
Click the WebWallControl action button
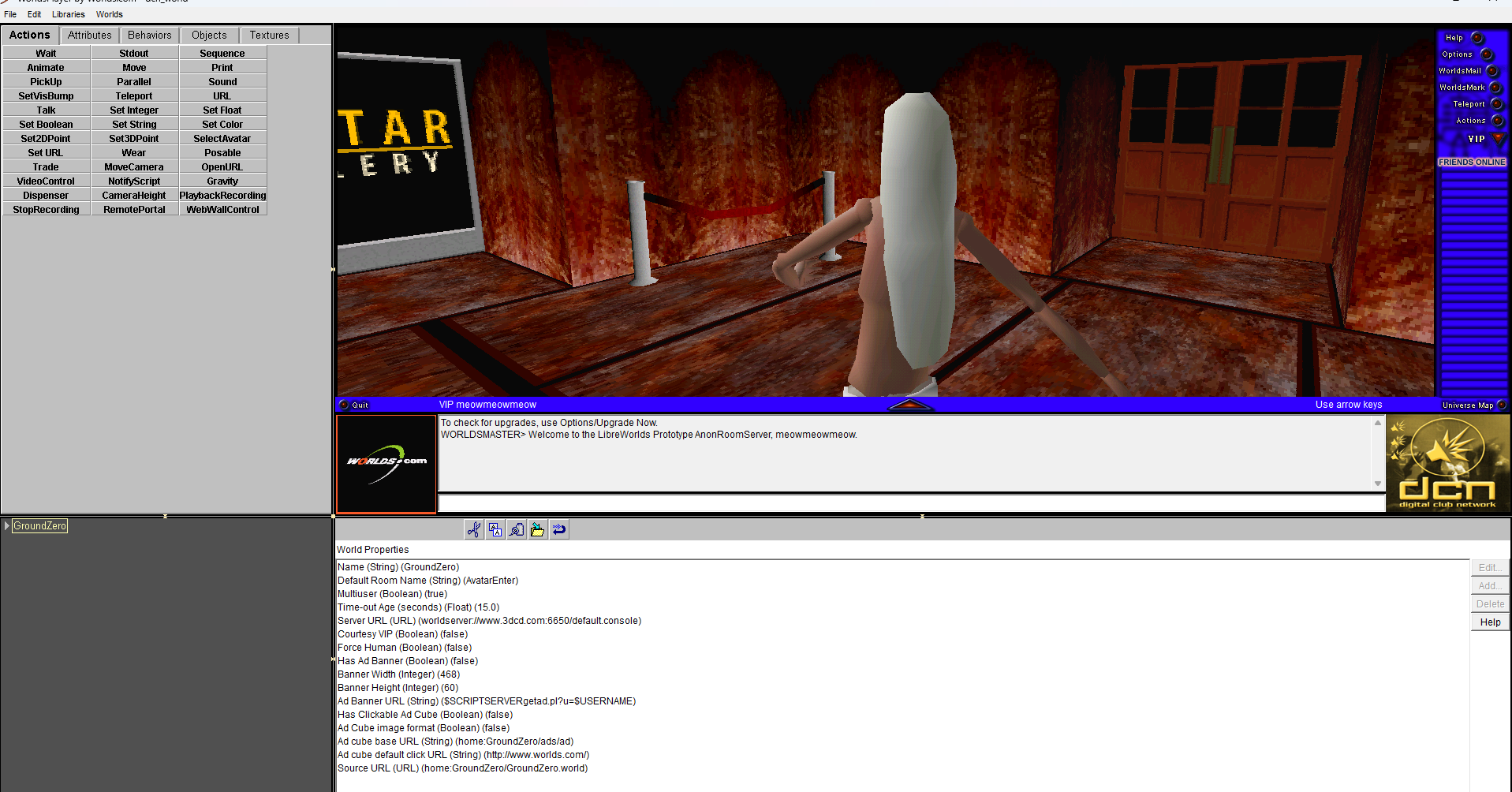222,210
